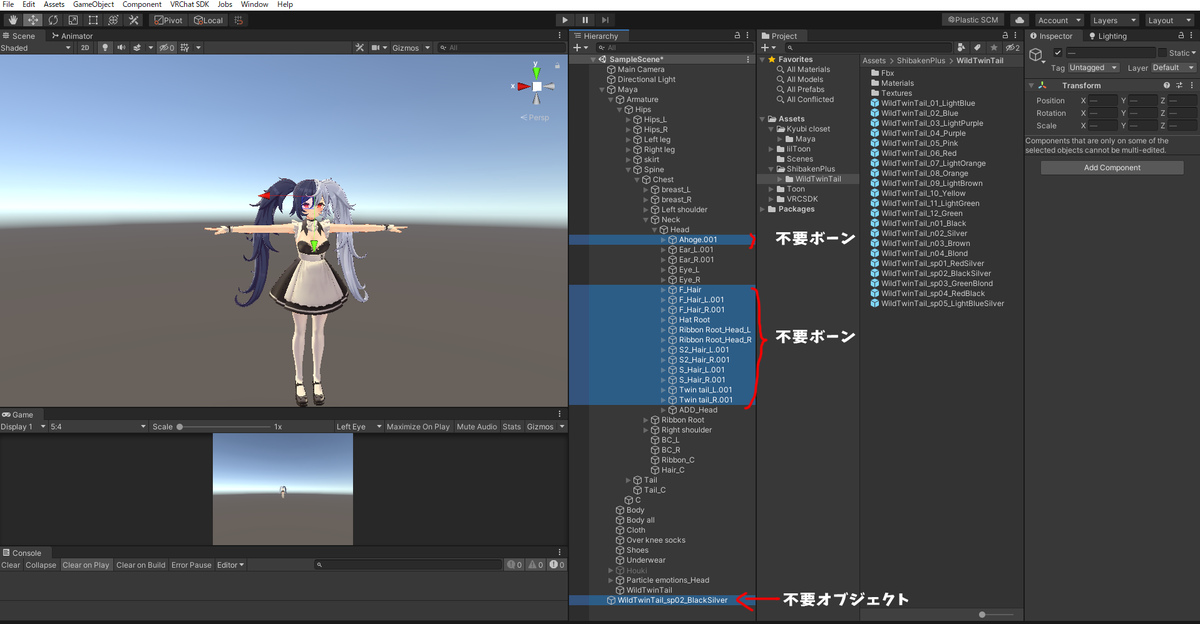The image size is (1200, 624).
Task: Toggle the grid snapping icon
Action: (x=239, y=20)
